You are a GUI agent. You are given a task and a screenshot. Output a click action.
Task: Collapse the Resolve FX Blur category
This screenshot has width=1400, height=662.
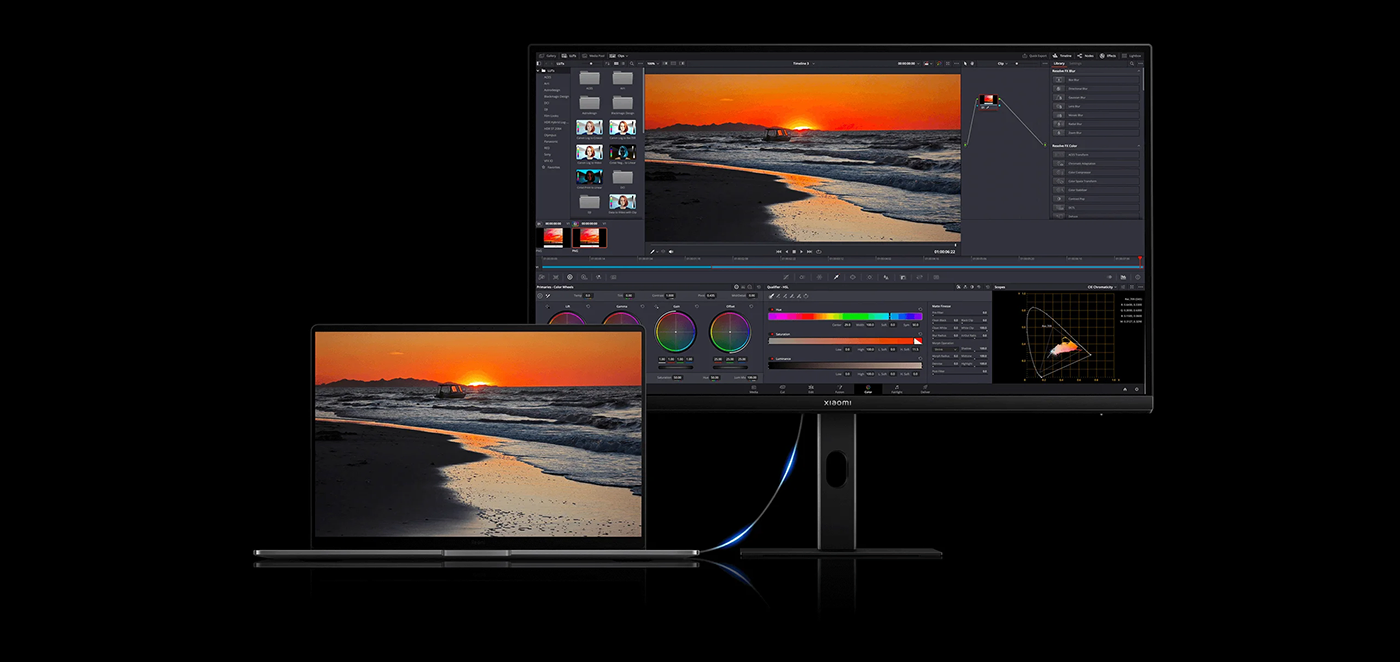pos(1138,71)
